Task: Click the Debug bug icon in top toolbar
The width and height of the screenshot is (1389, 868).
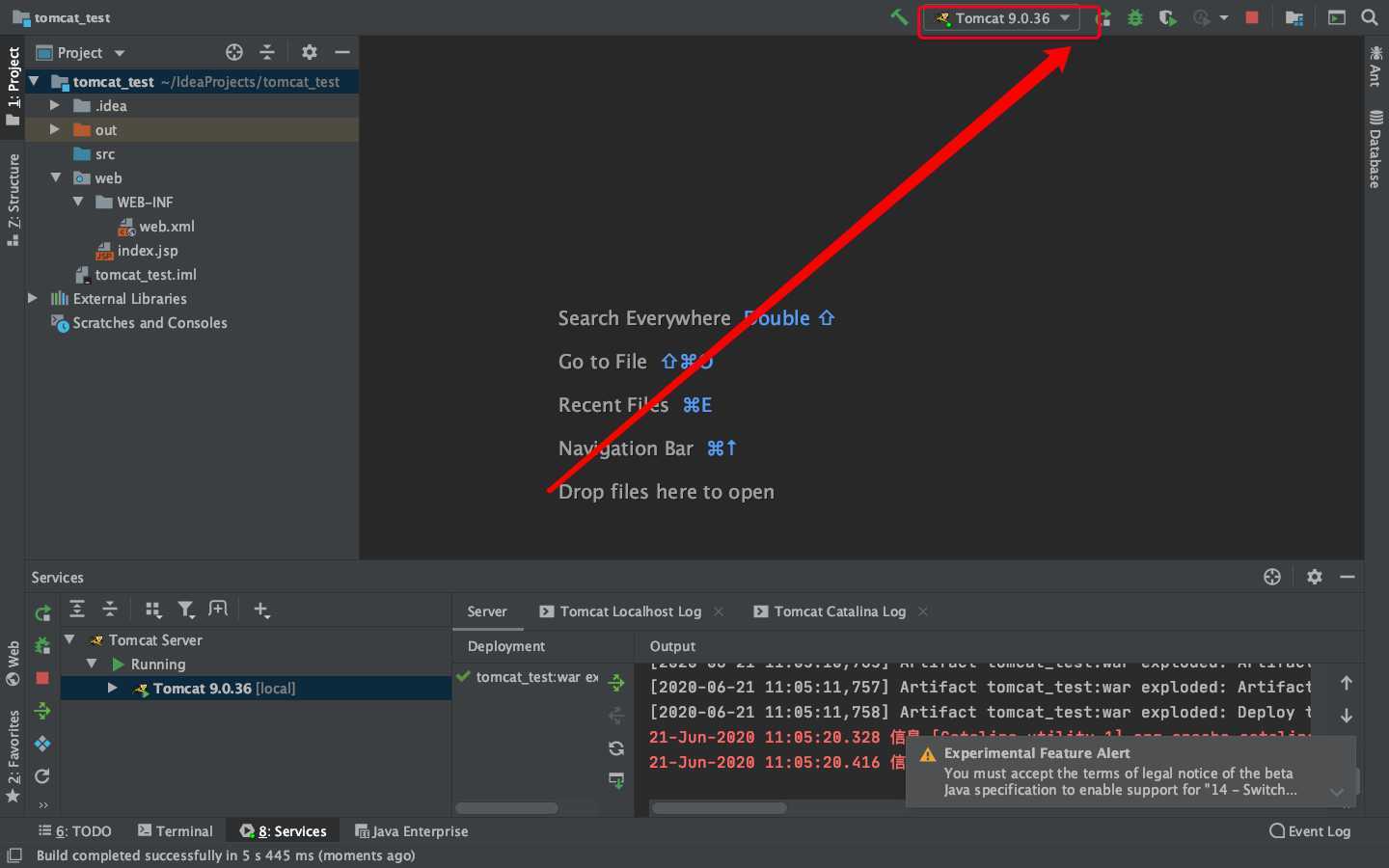Action: [1135, 18]
